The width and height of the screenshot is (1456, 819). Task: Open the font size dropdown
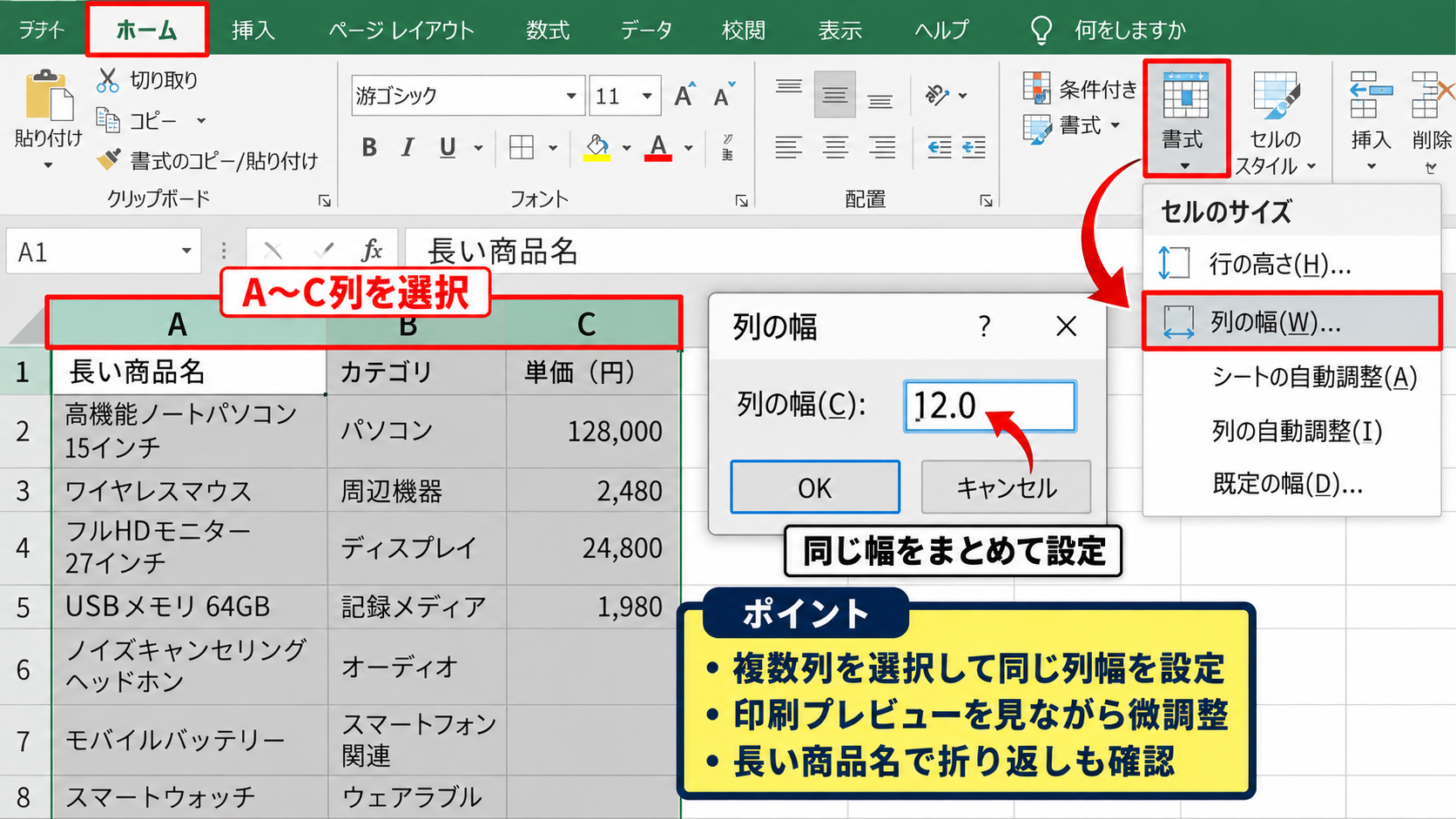[x=647, y=96]
